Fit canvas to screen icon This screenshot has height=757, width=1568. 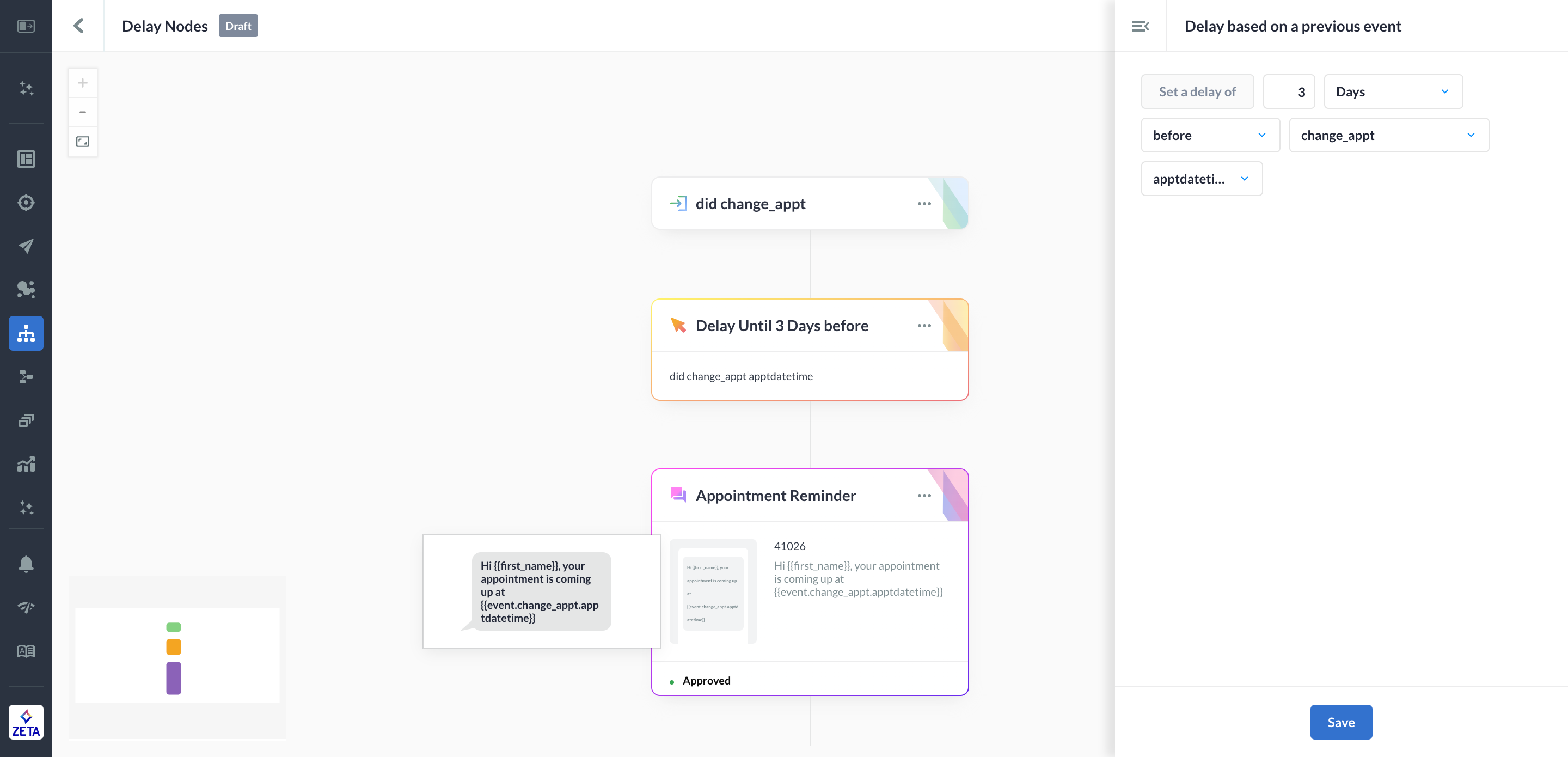click(x=83, y=141)
